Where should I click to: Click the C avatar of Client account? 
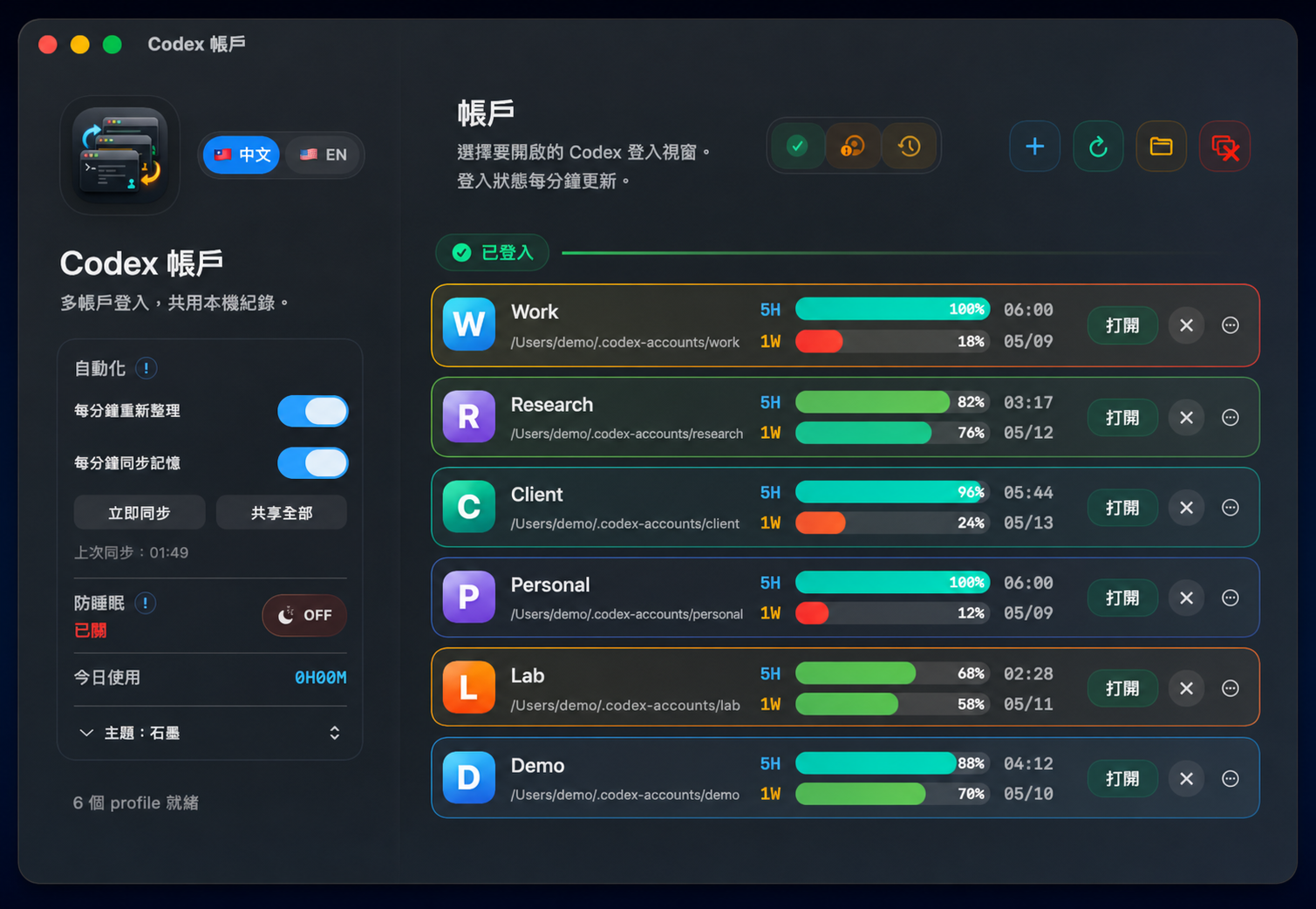[469, 507]
